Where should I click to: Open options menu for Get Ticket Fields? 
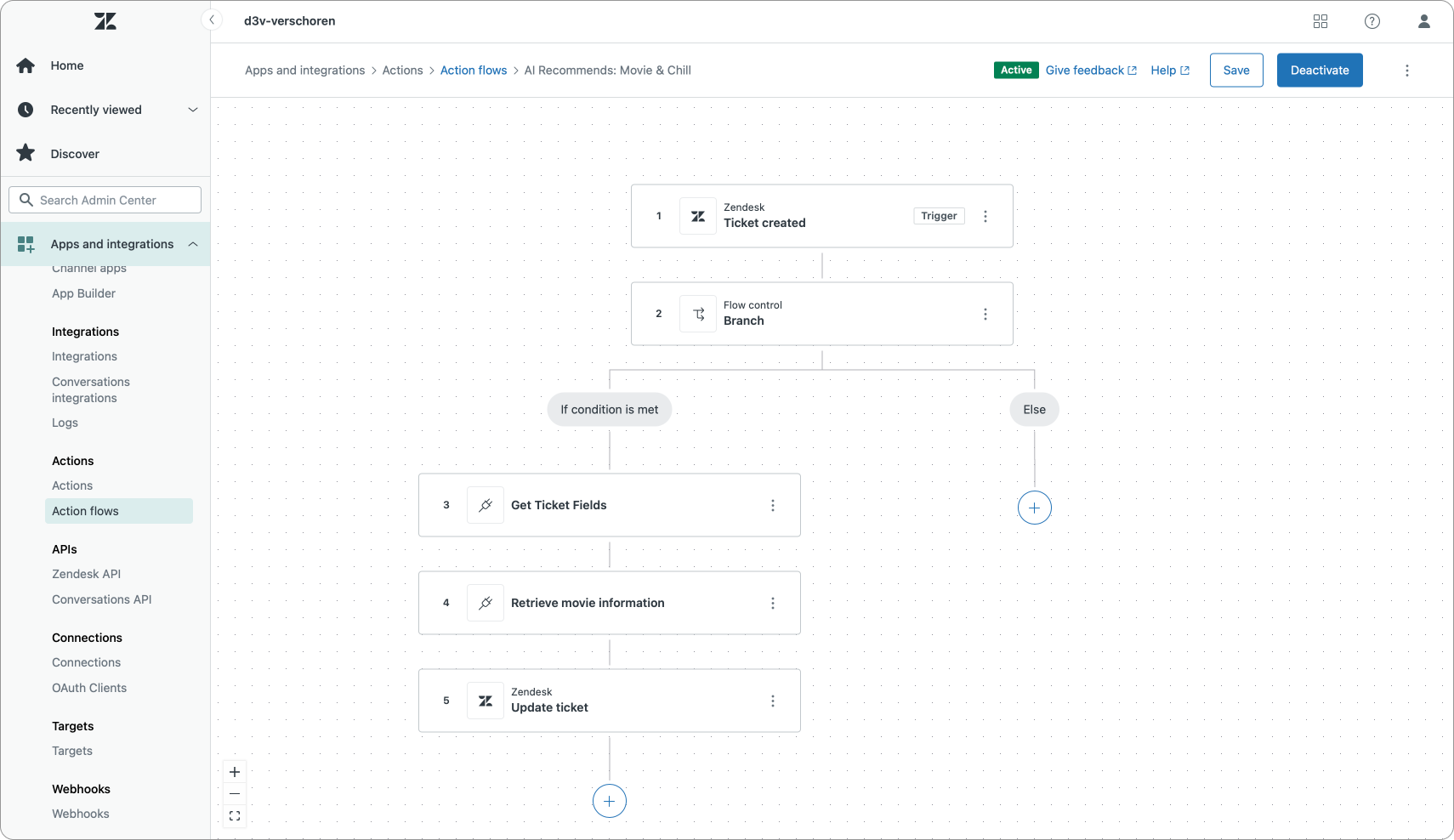(773, 505)
